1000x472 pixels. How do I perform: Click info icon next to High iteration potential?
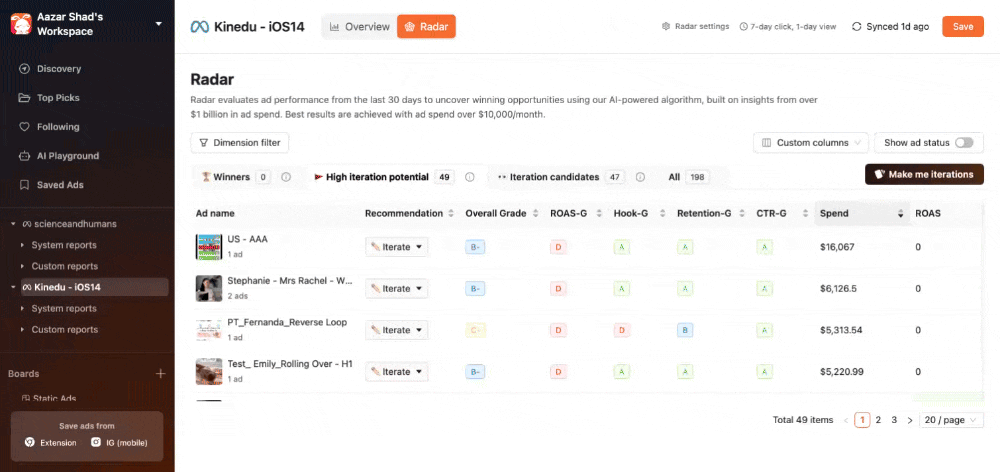point(470,177)
